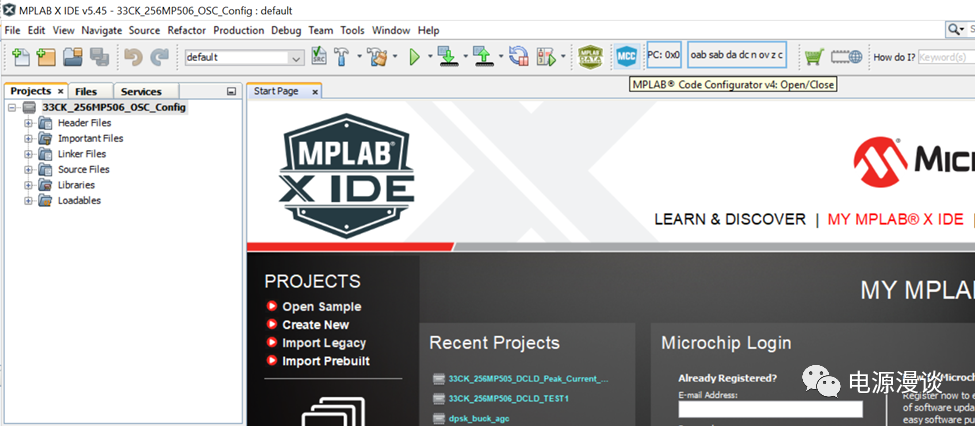Click the New Project toolbar icon
This screenshot has width=975, height=426.
coord(45,57)
